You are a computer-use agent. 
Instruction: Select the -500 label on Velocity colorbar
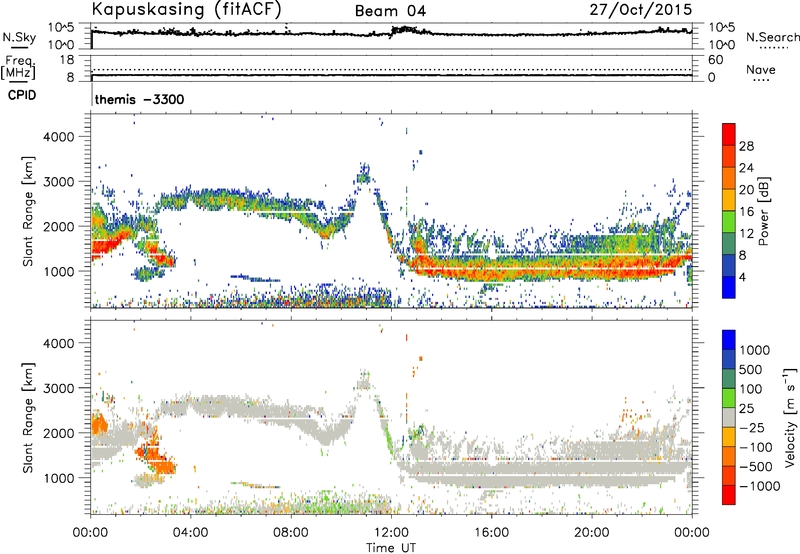[755, 467]
